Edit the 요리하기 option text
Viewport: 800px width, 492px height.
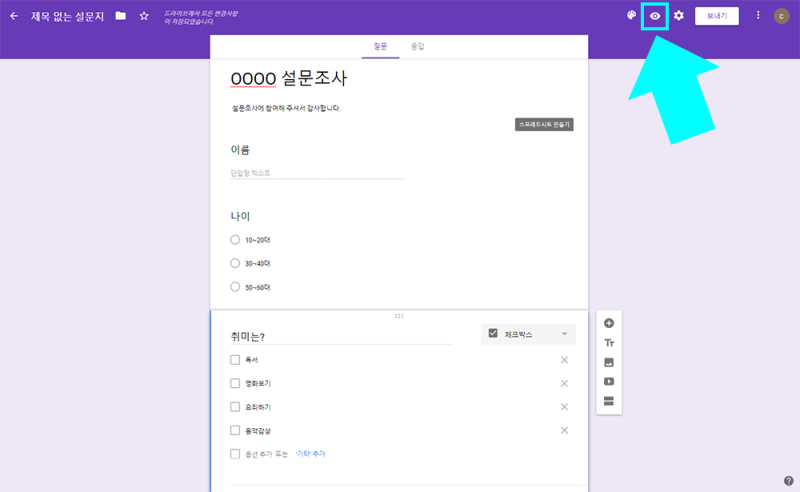pos(258,407)
